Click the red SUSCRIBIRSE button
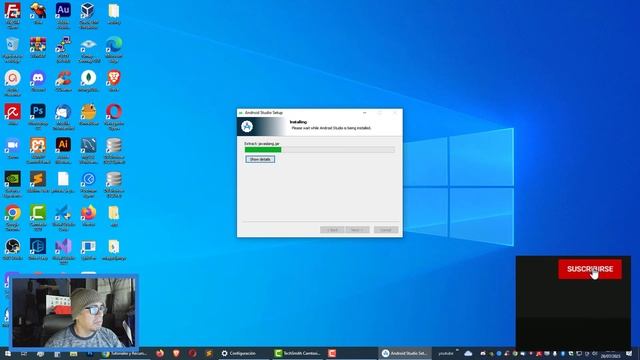This screenshot has width=640, height=360. [x=590, y=269]
